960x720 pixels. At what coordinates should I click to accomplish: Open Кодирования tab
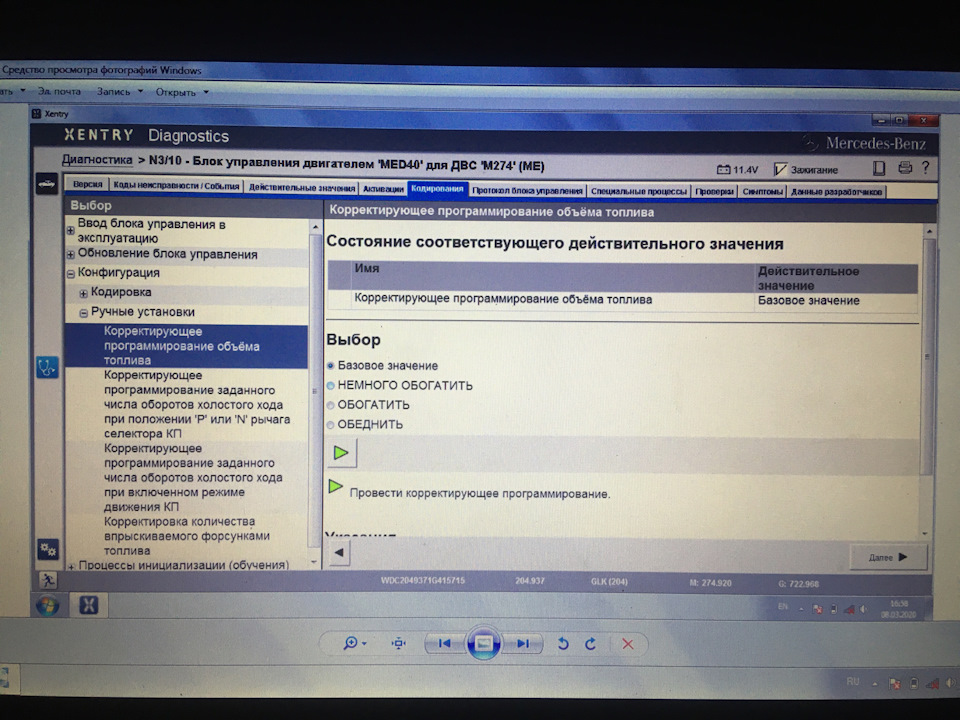pyautogui.click(x=437, y=189)
